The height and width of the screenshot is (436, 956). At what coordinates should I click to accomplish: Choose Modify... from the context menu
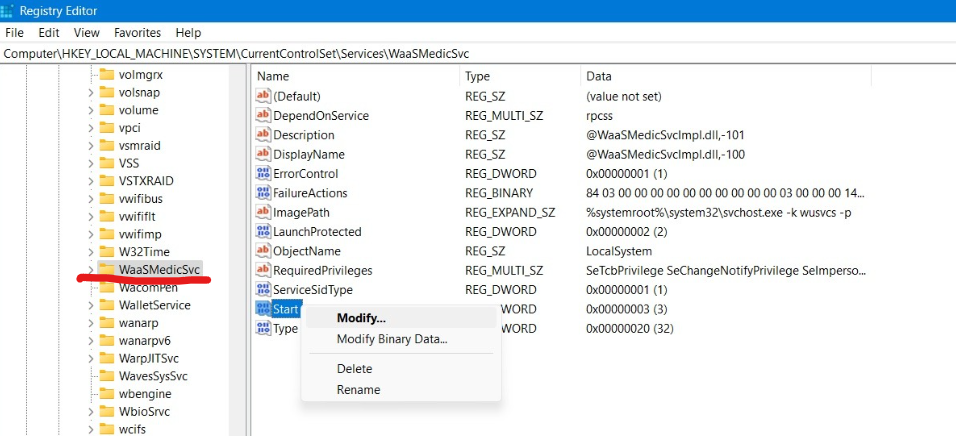pyautogui.click(x=401, y=318)
